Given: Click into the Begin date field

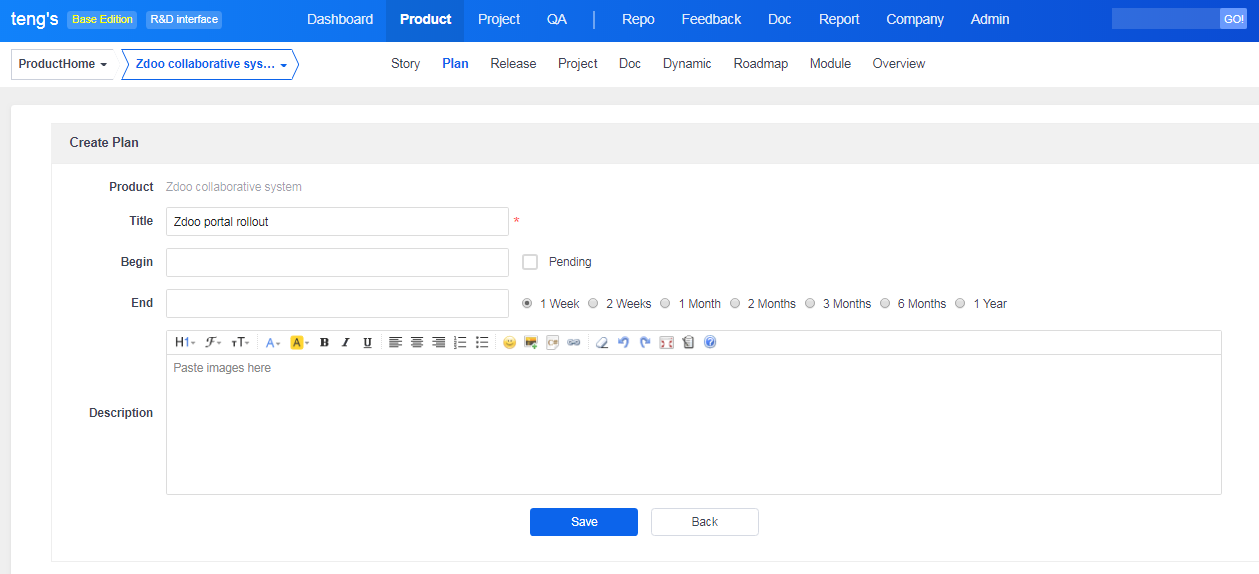Looking at the screenshot, I should coord(337,263).
